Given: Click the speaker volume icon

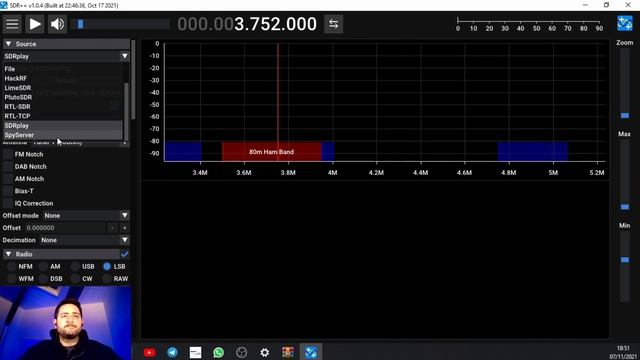Looking at the screenshot, I should pos(58,24).
